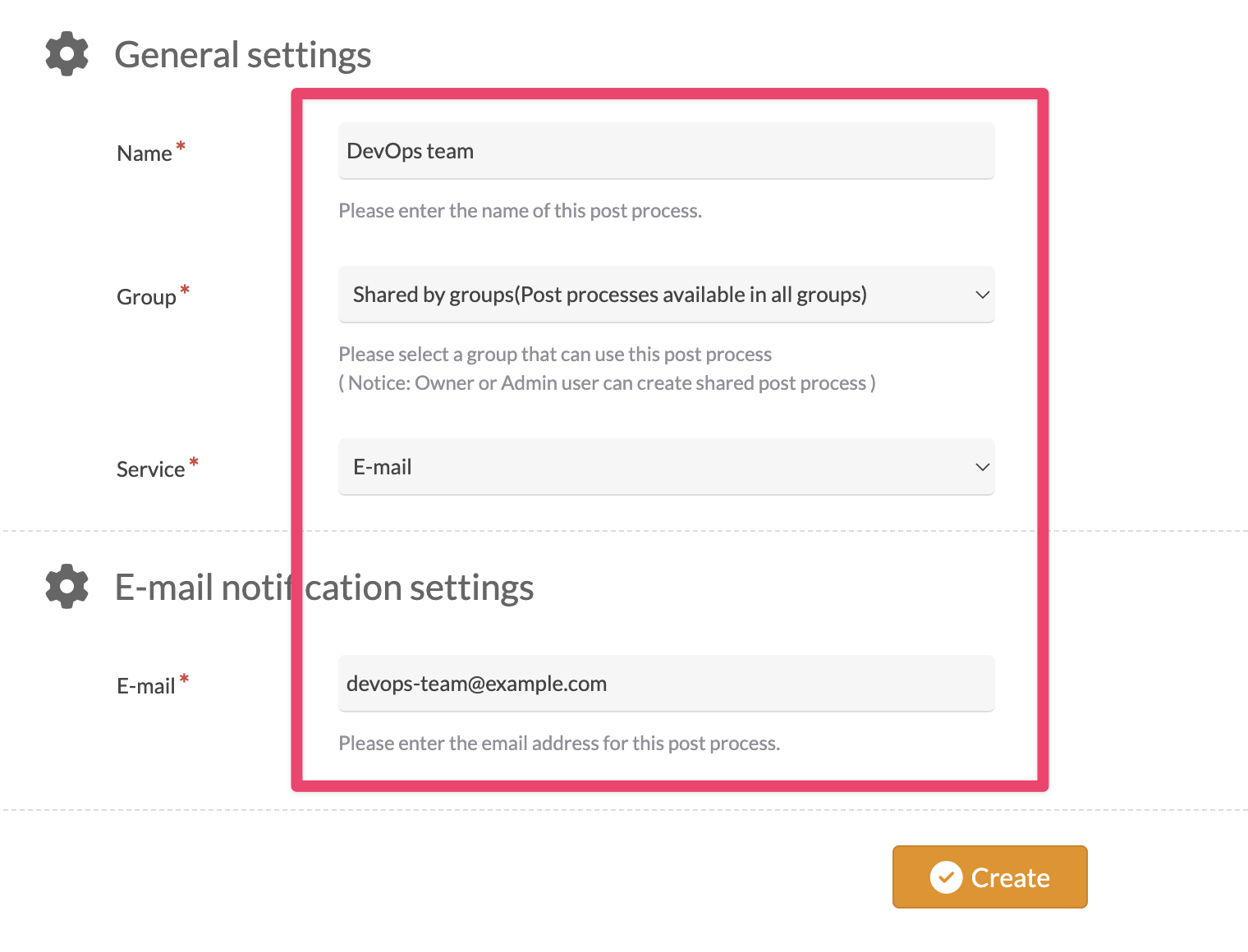The width and height of the screenshot is (1248, 952).
Task: Click the General settings heading
Action: pyautogui.click(x=243, y=55)
